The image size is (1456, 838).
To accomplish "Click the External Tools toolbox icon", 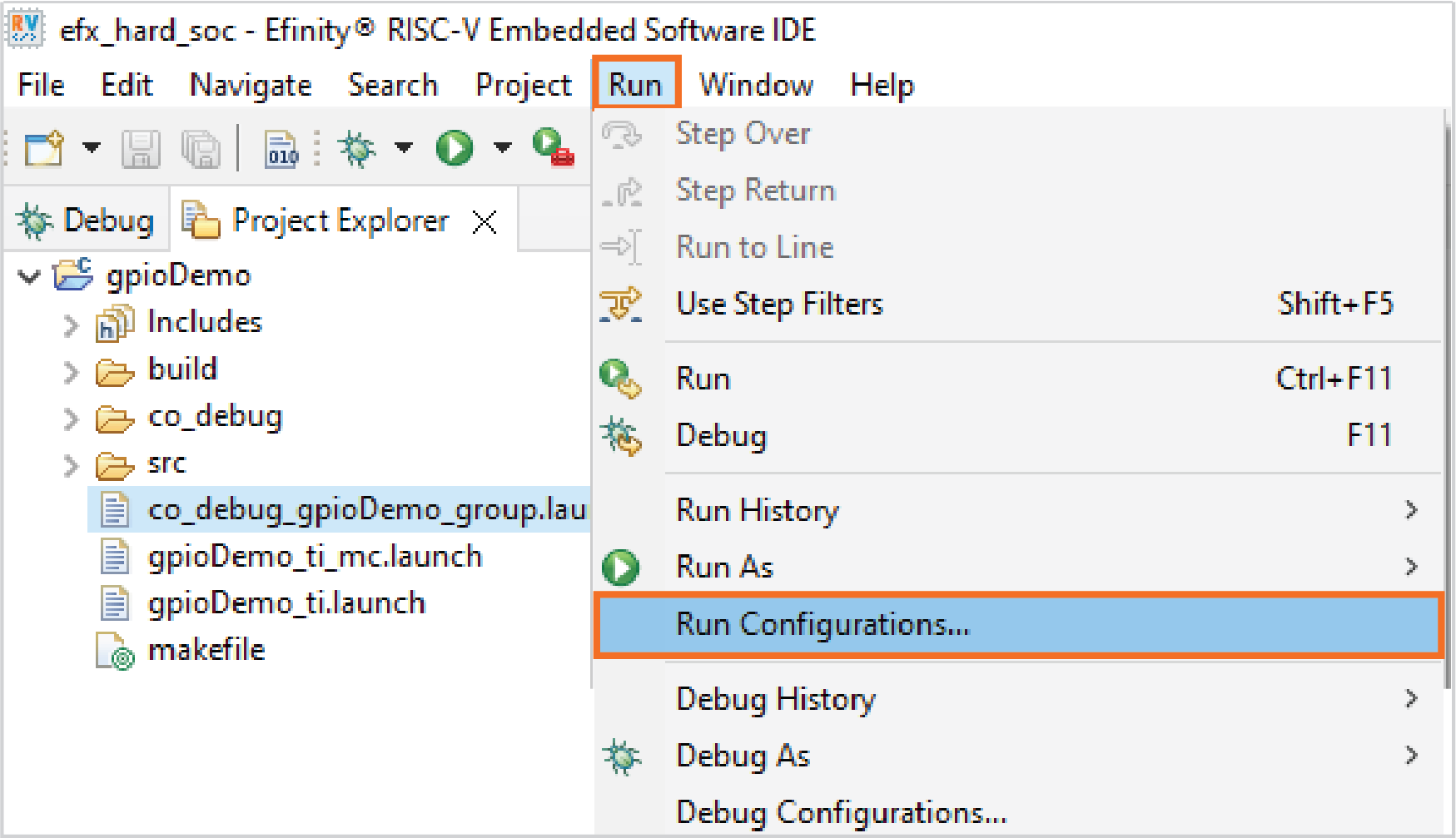I will (x=553, y=148).
